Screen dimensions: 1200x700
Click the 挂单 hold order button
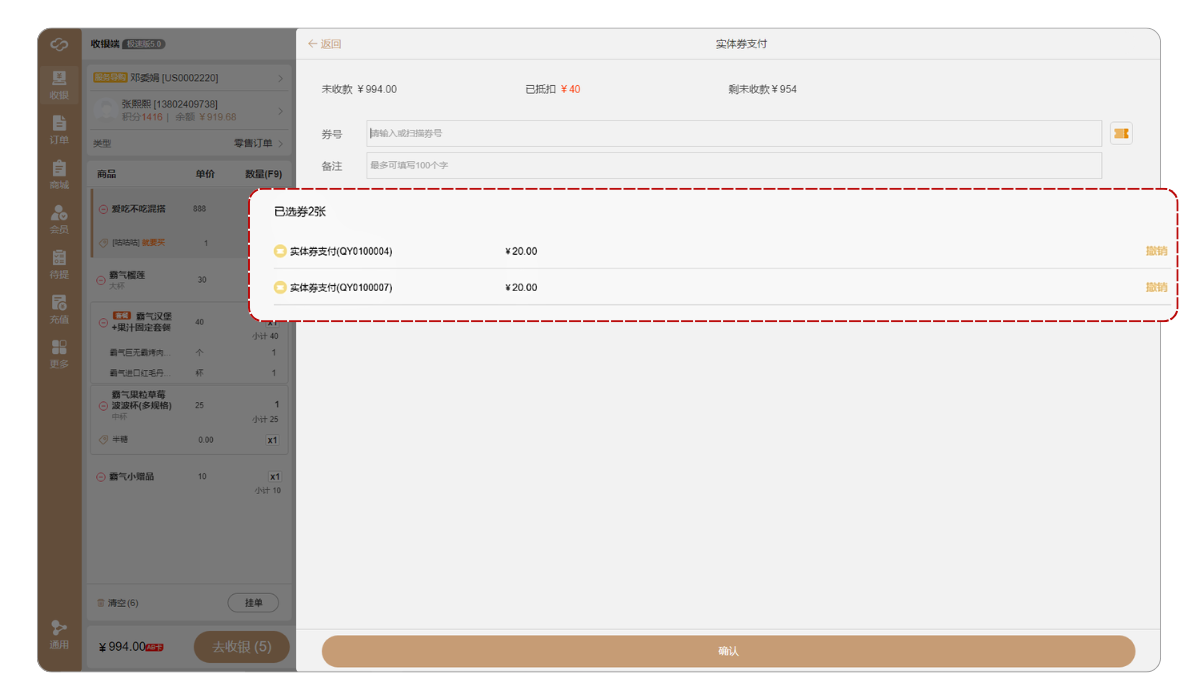coord(253,603)
